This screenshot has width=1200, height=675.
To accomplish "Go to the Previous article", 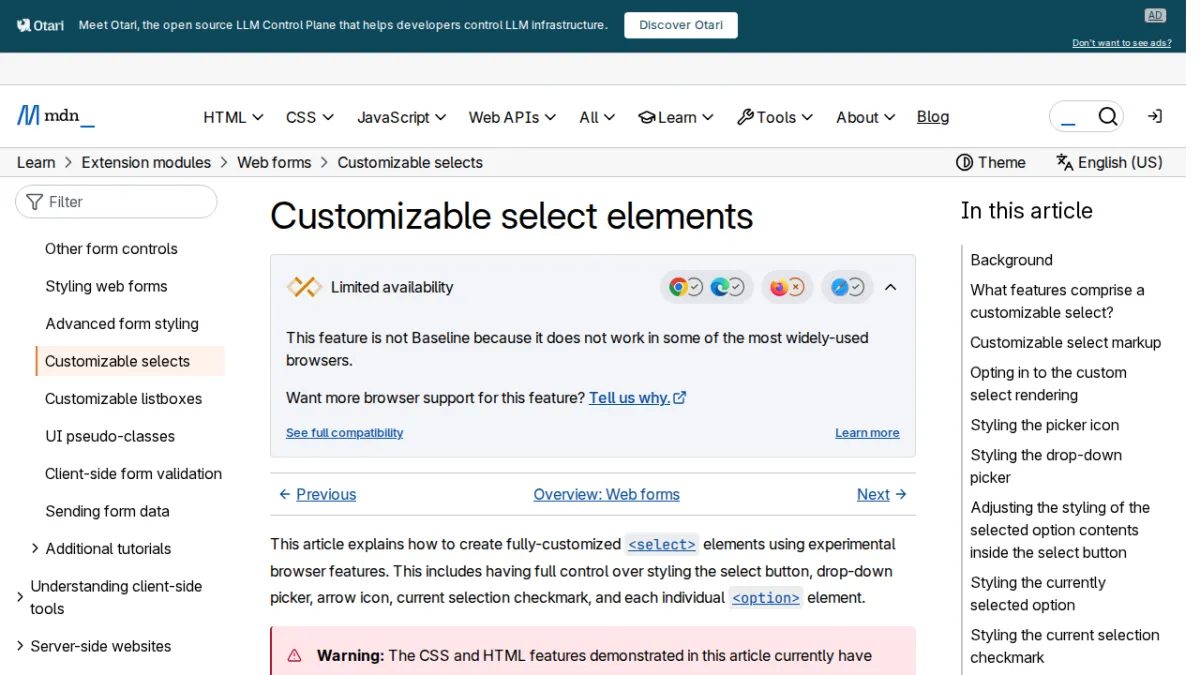I will coord(317,494).
